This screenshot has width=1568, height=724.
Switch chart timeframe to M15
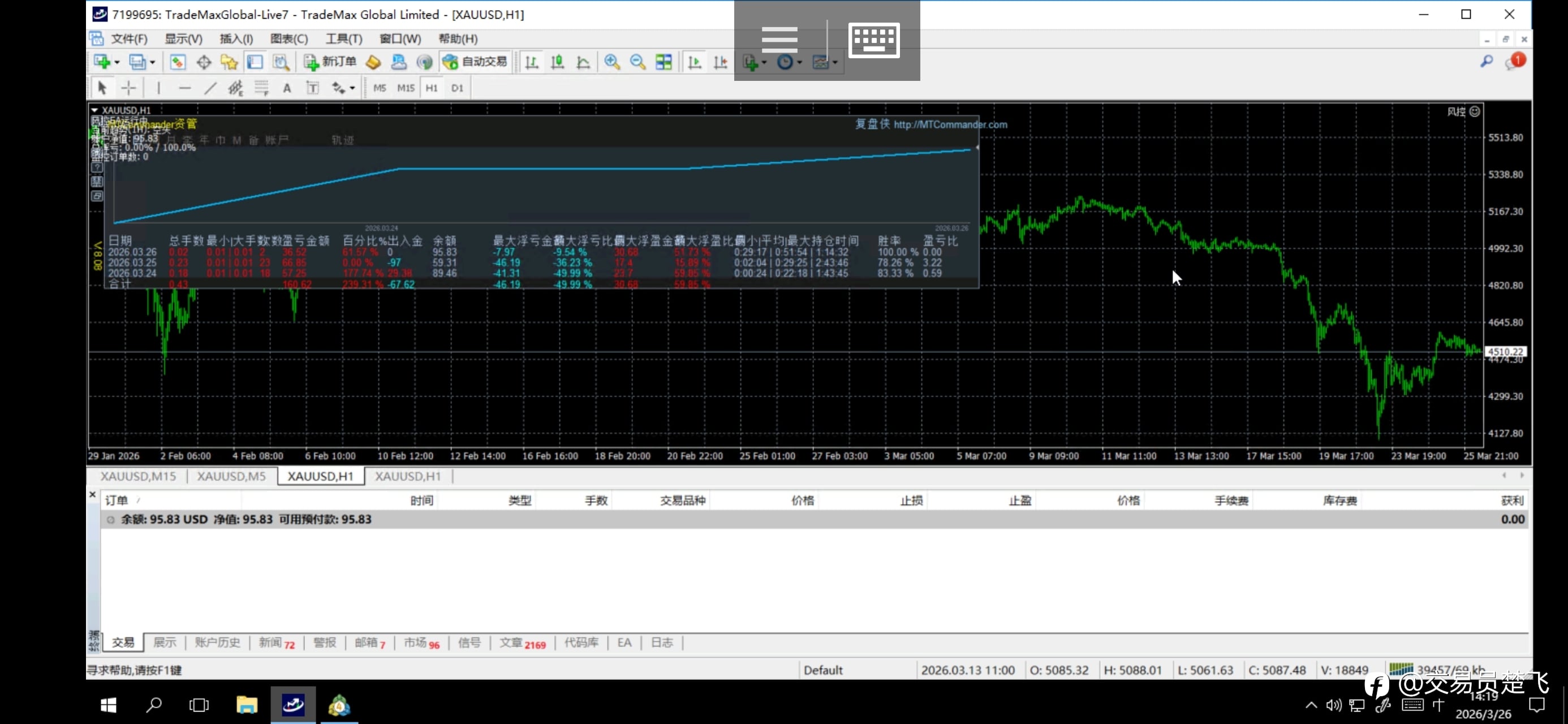[406, 88]
